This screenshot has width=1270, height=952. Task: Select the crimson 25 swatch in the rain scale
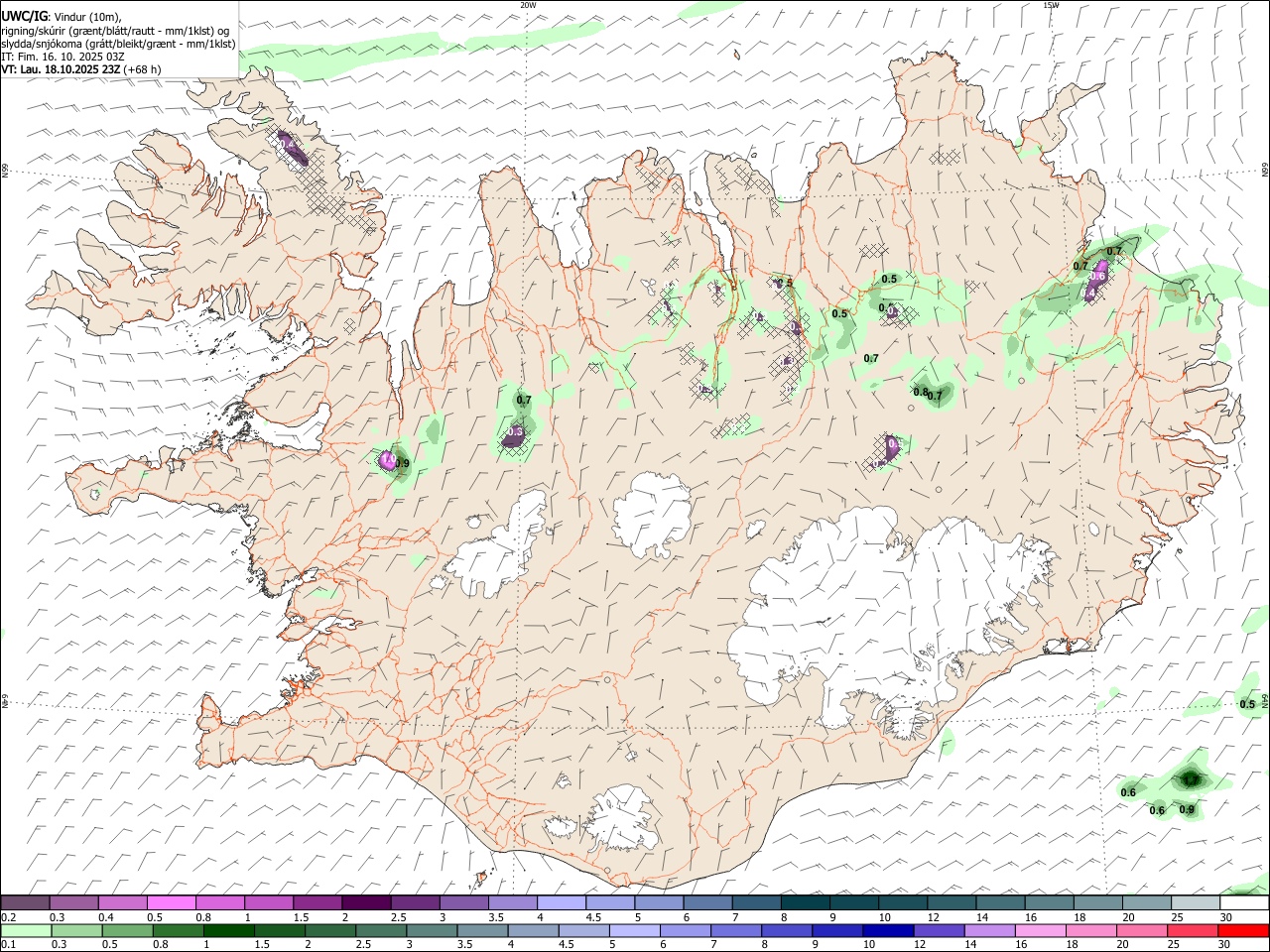1193,930
